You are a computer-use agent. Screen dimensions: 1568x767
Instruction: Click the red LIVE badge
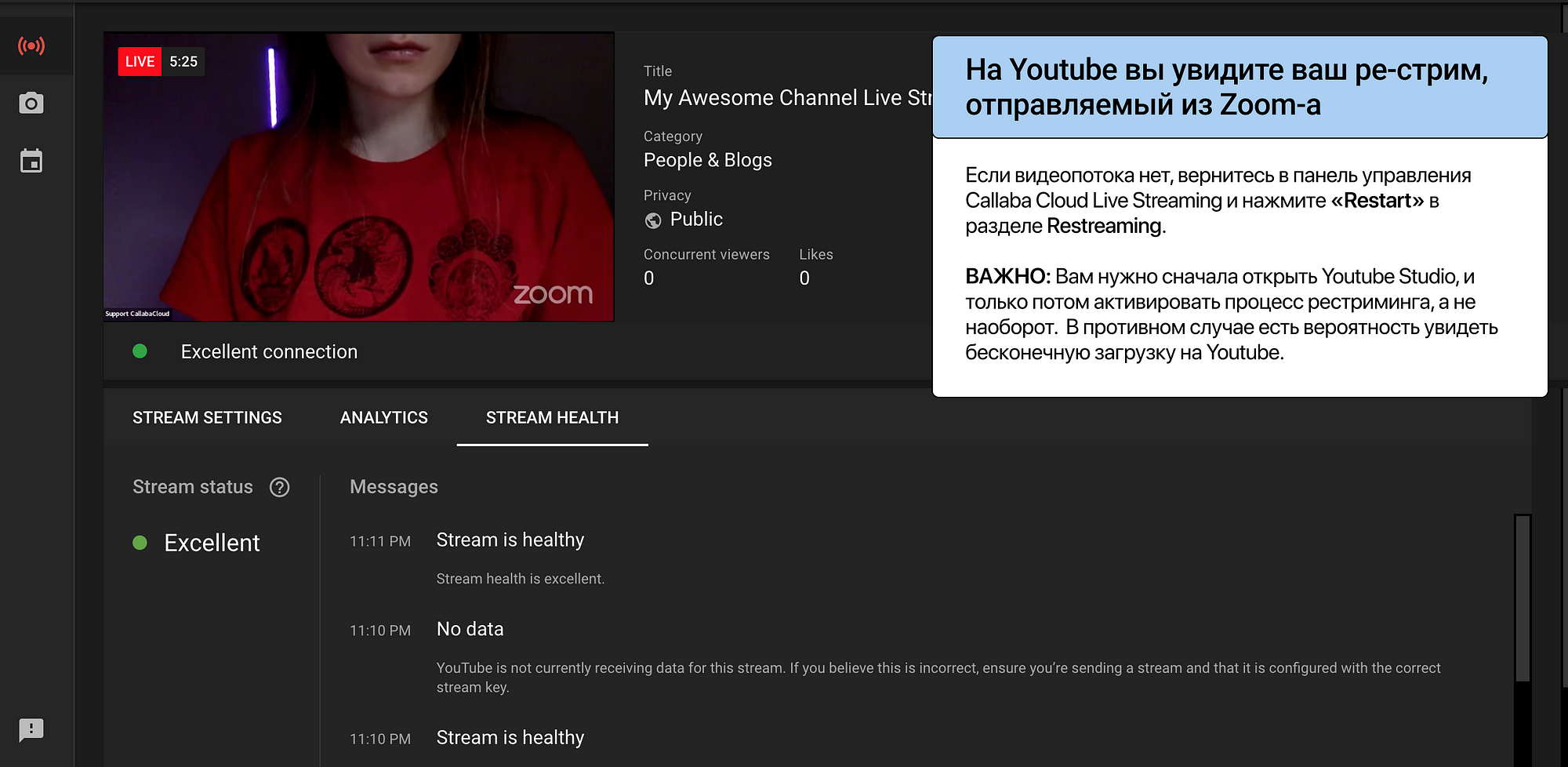point(140,61)
